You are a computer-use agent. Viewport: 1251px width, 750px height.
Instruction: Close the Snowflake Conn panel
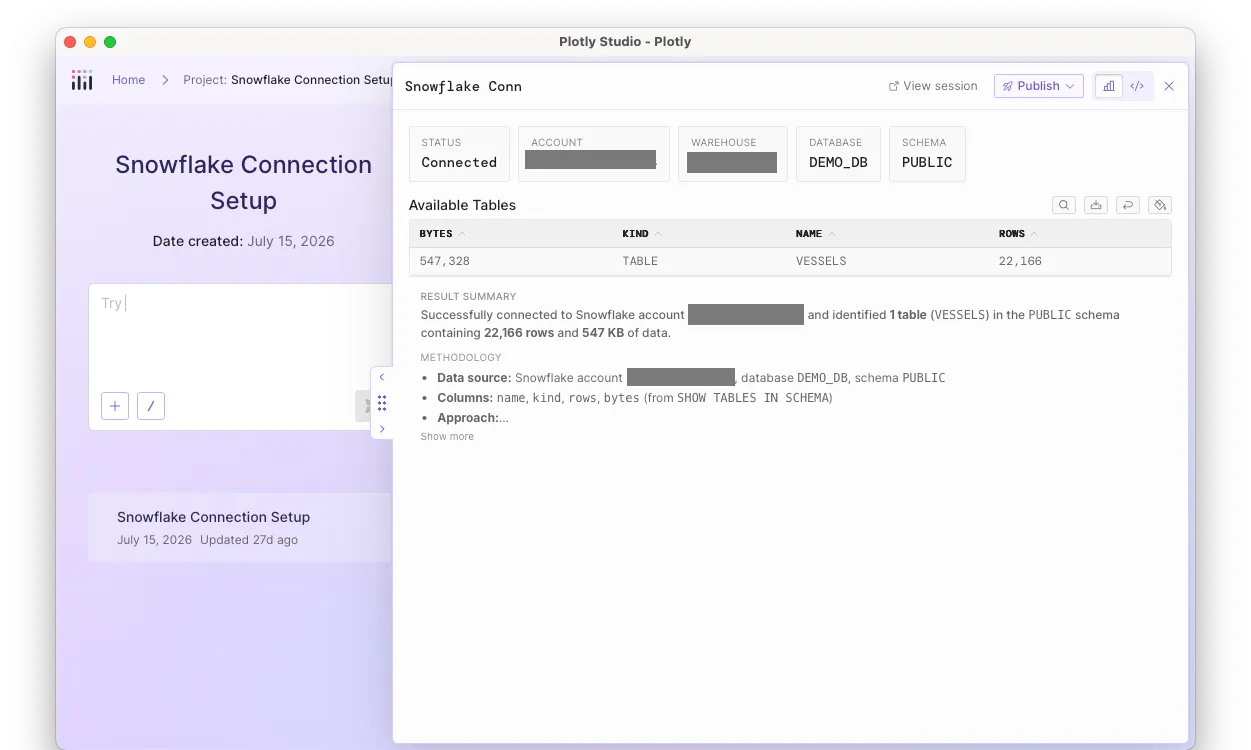click(x=1169, y=86)
